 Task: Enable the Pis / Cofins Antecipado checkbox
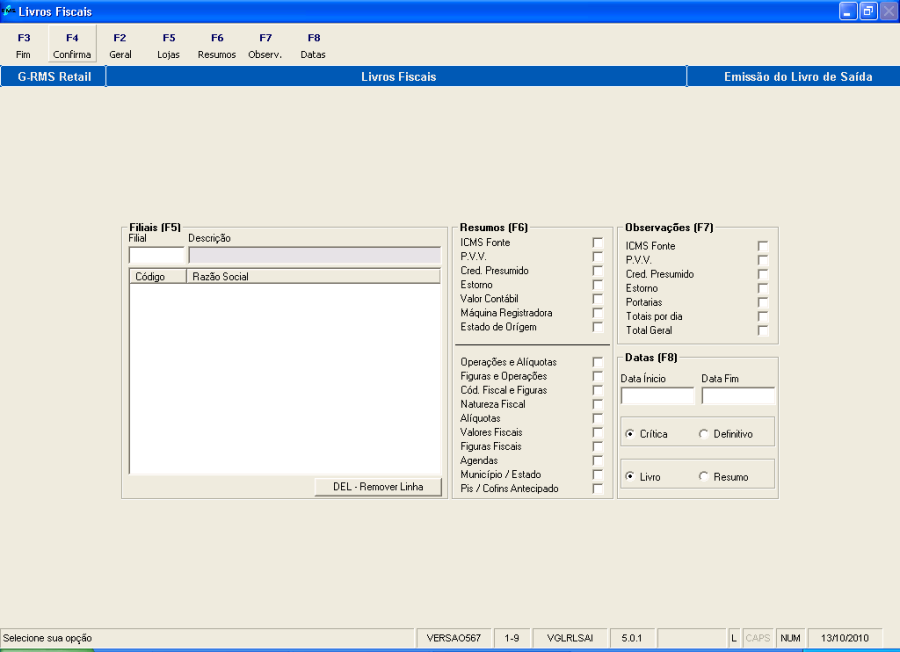[598, 488]
